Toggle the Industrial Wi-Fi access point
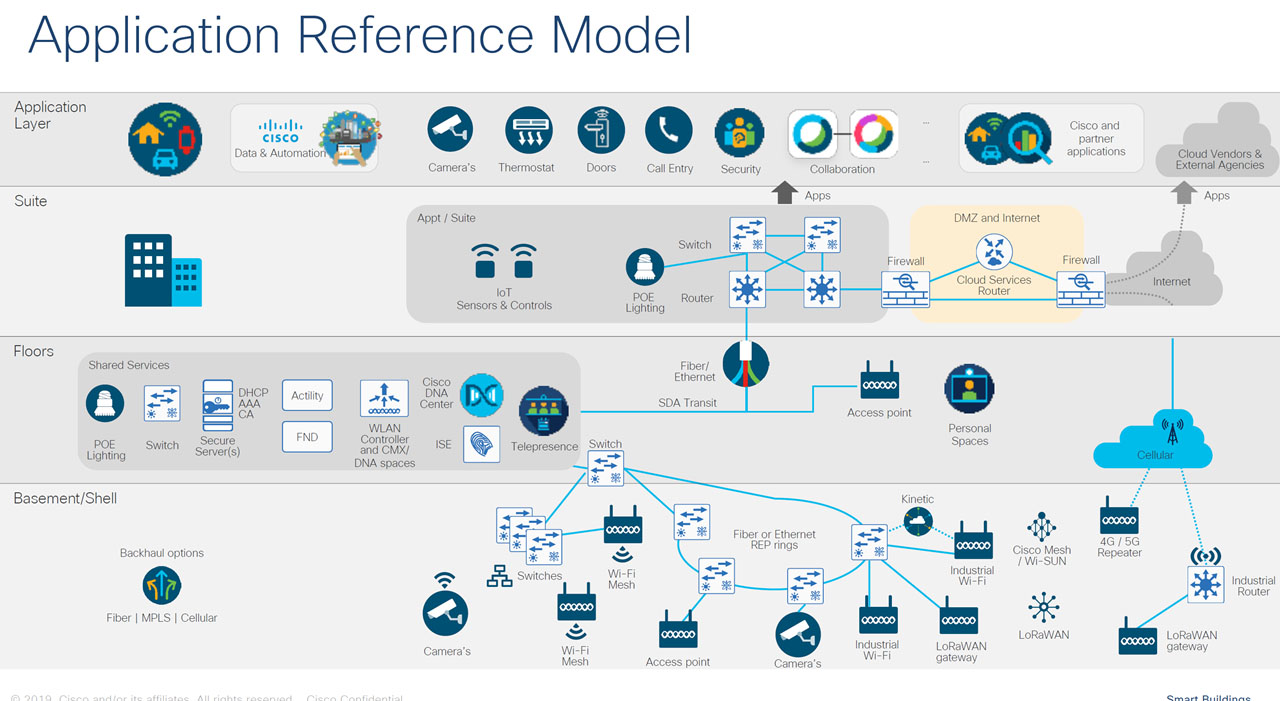Screen dimensions: 1280x701 coord(973,545)
